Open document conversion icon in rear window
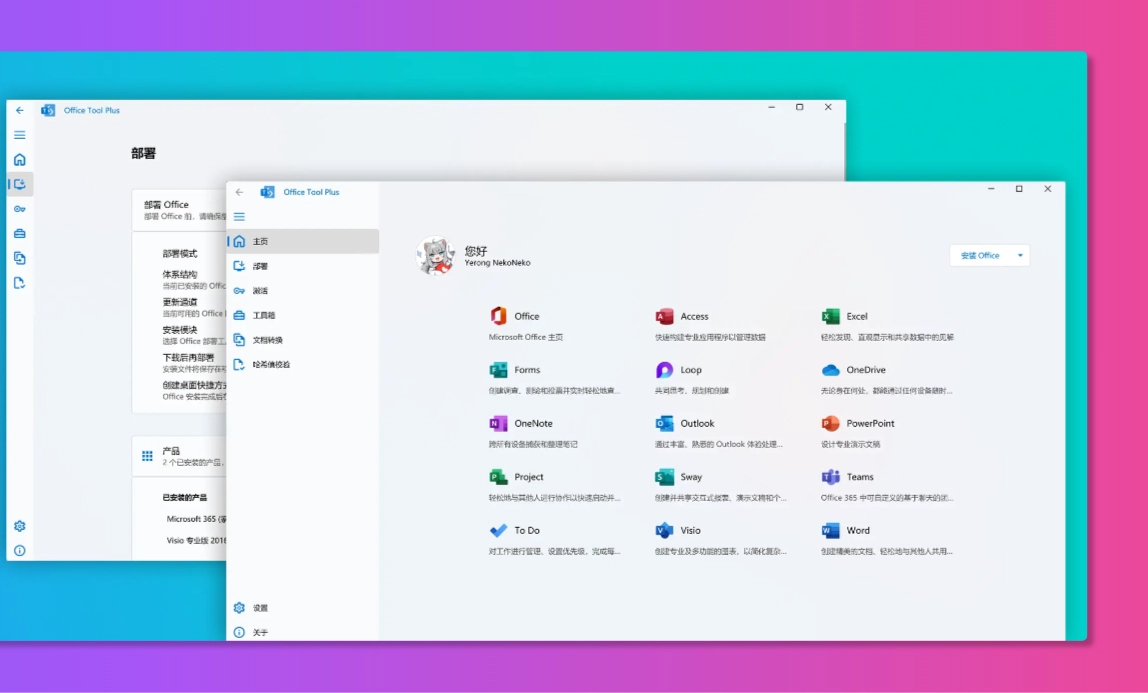The width and height of the screenshot is (1148, 693). (20, 258)
